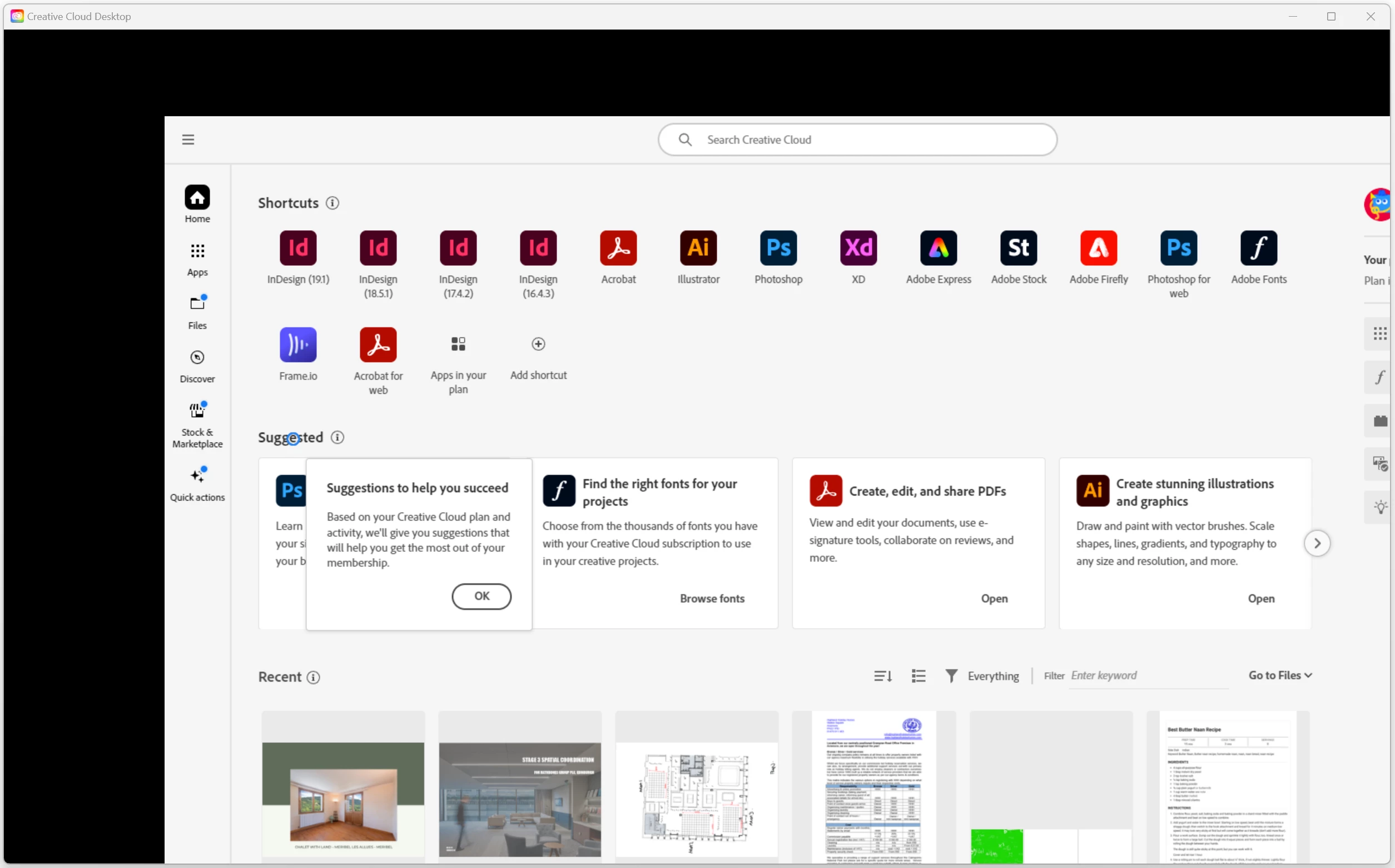Click Browse fonts link

coord(712,598)
